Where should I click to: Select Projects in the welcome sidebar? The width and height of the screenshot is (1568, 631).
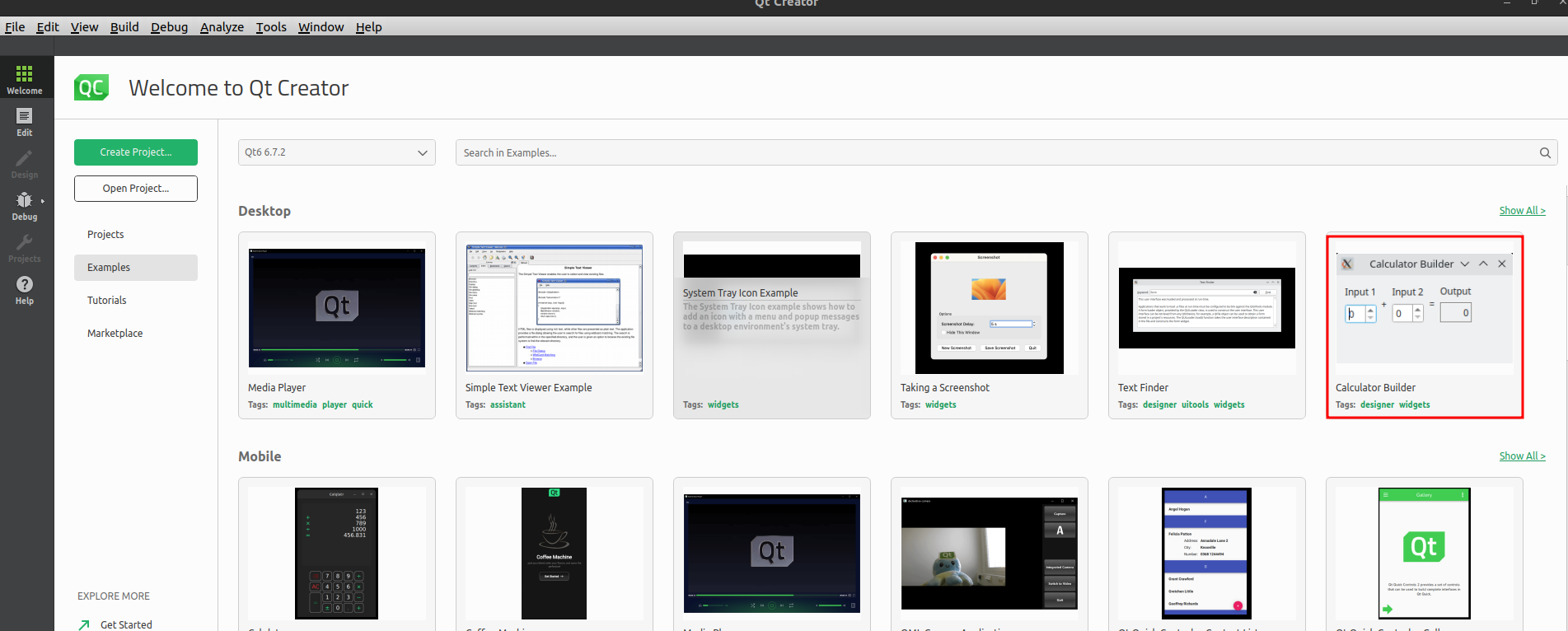point(136,235)
